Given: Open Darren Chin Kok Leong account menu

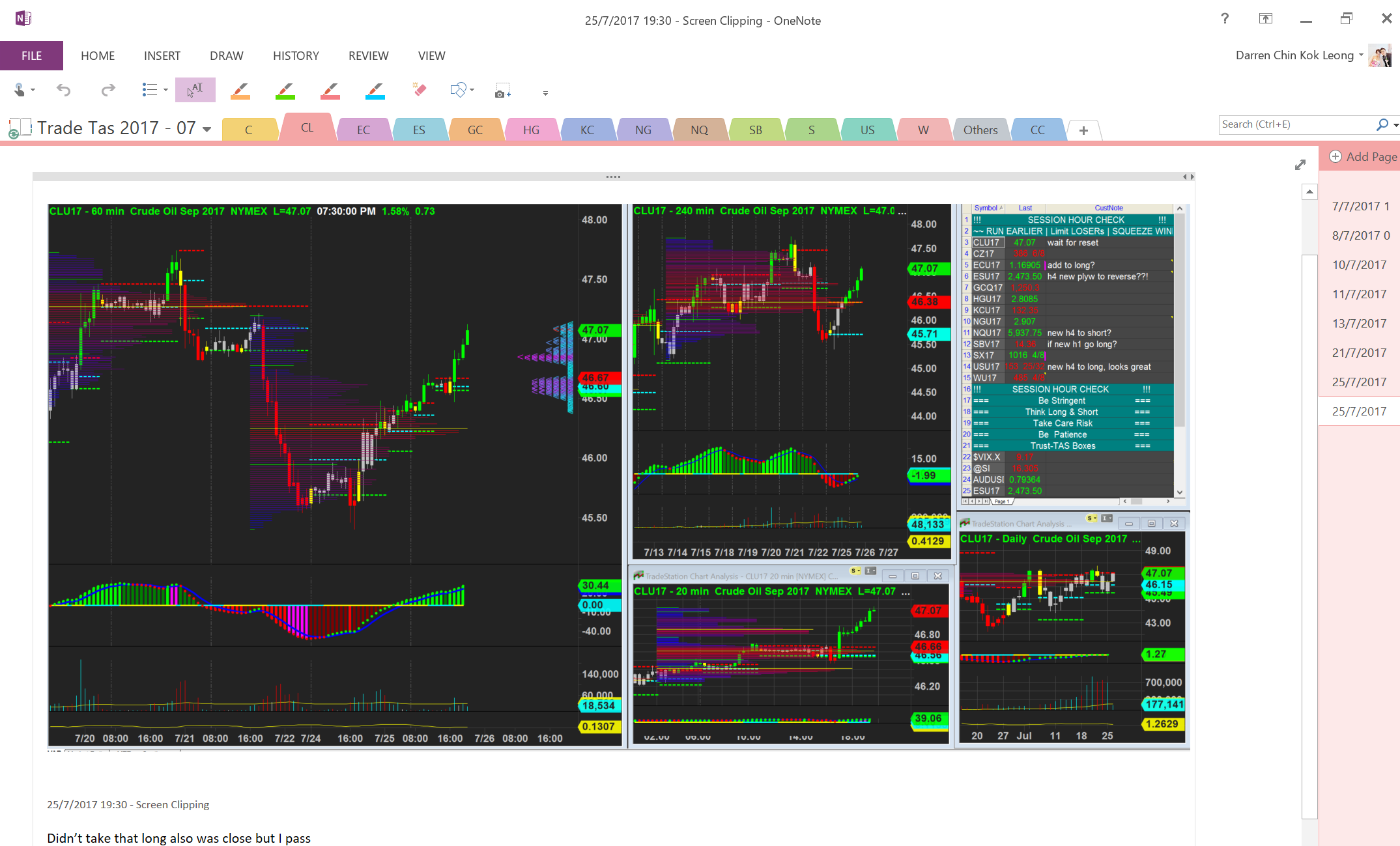Looking at the screenshot, I should (x=1299, y=55).
